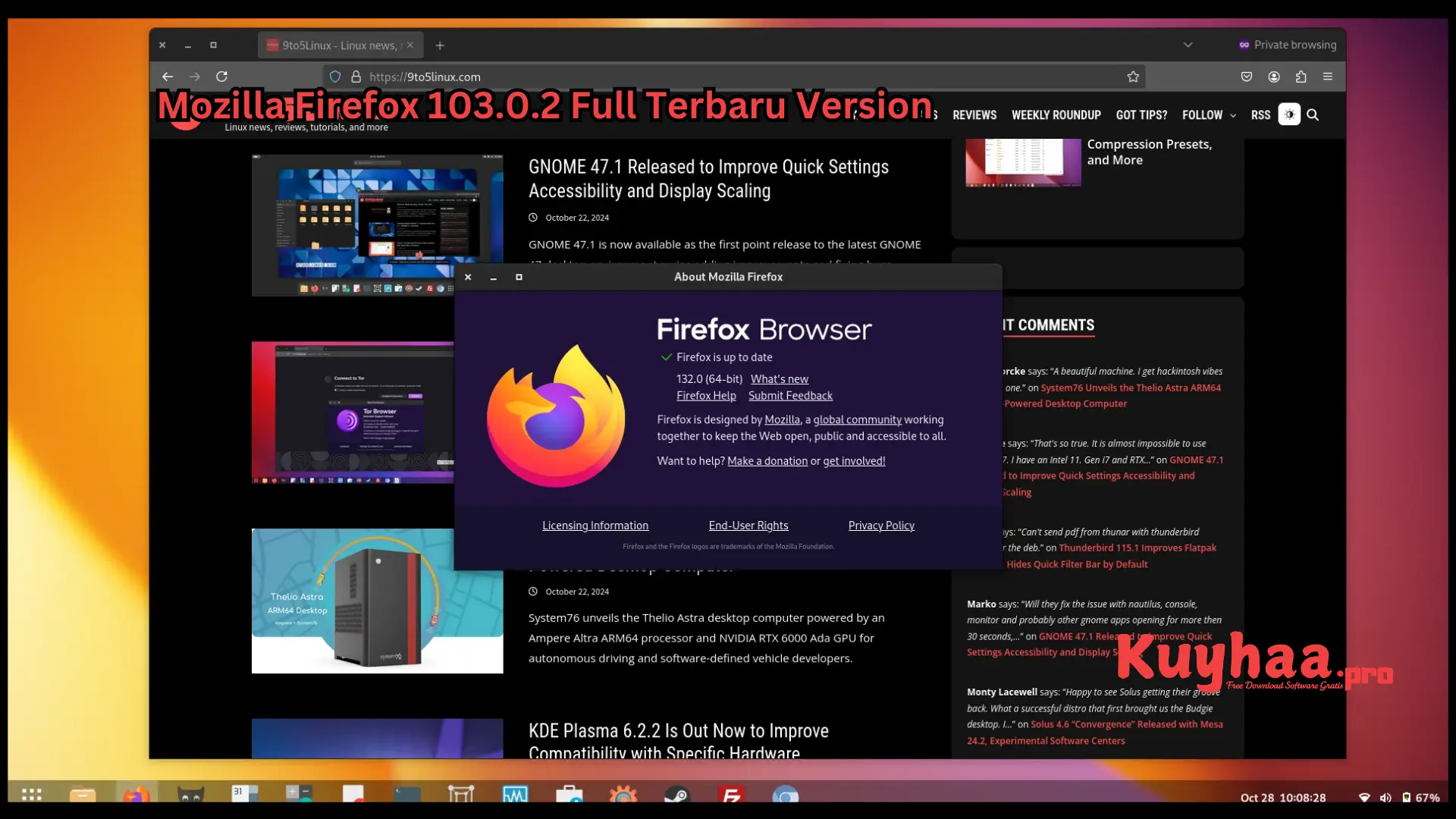Open Solus 4.6 Convergence comment link
This screenshot has height=819, width=1456.
(x=1095, y=733)
